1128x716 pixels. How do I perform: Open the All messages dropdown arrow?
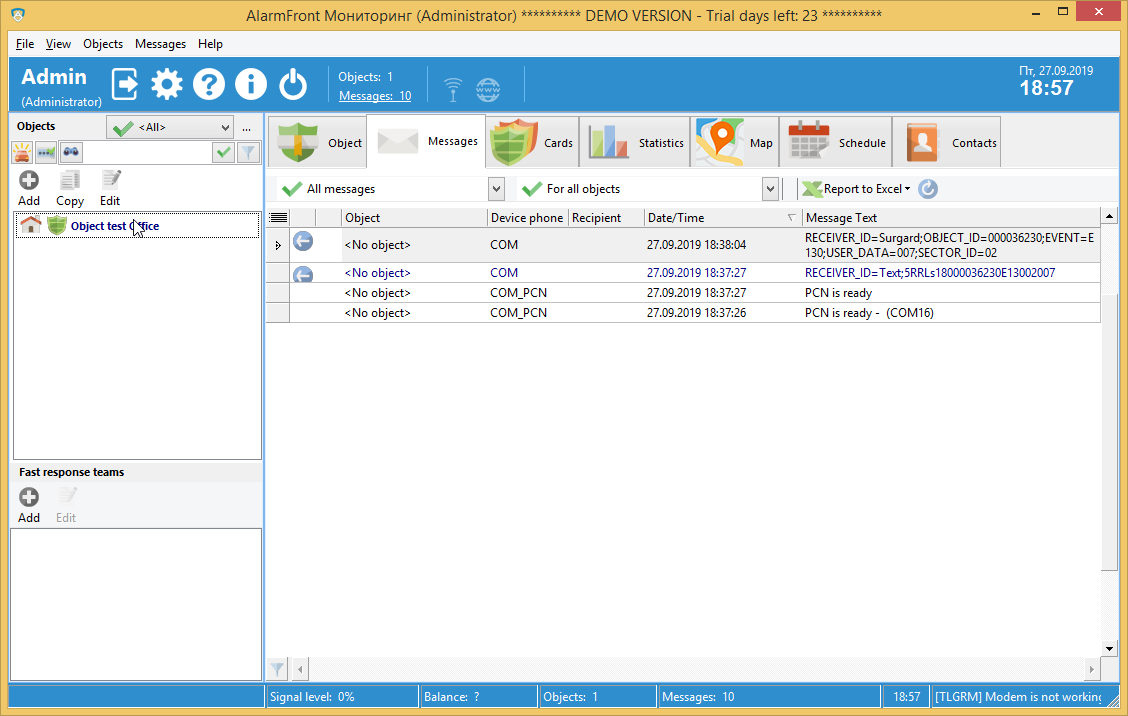click(496, 189)
